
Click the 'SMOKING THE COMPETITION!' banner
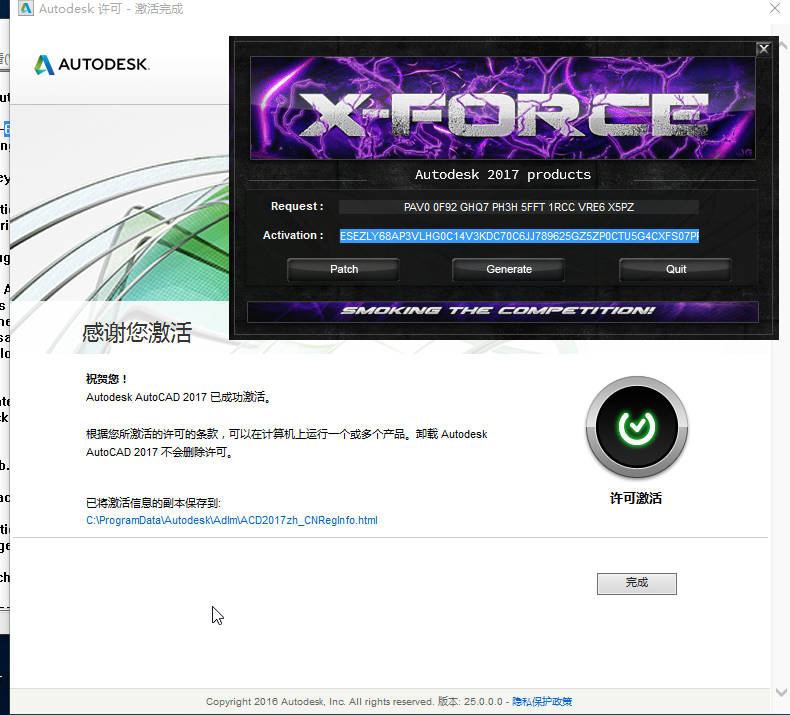pyautogui.click(x=502, y=311)
